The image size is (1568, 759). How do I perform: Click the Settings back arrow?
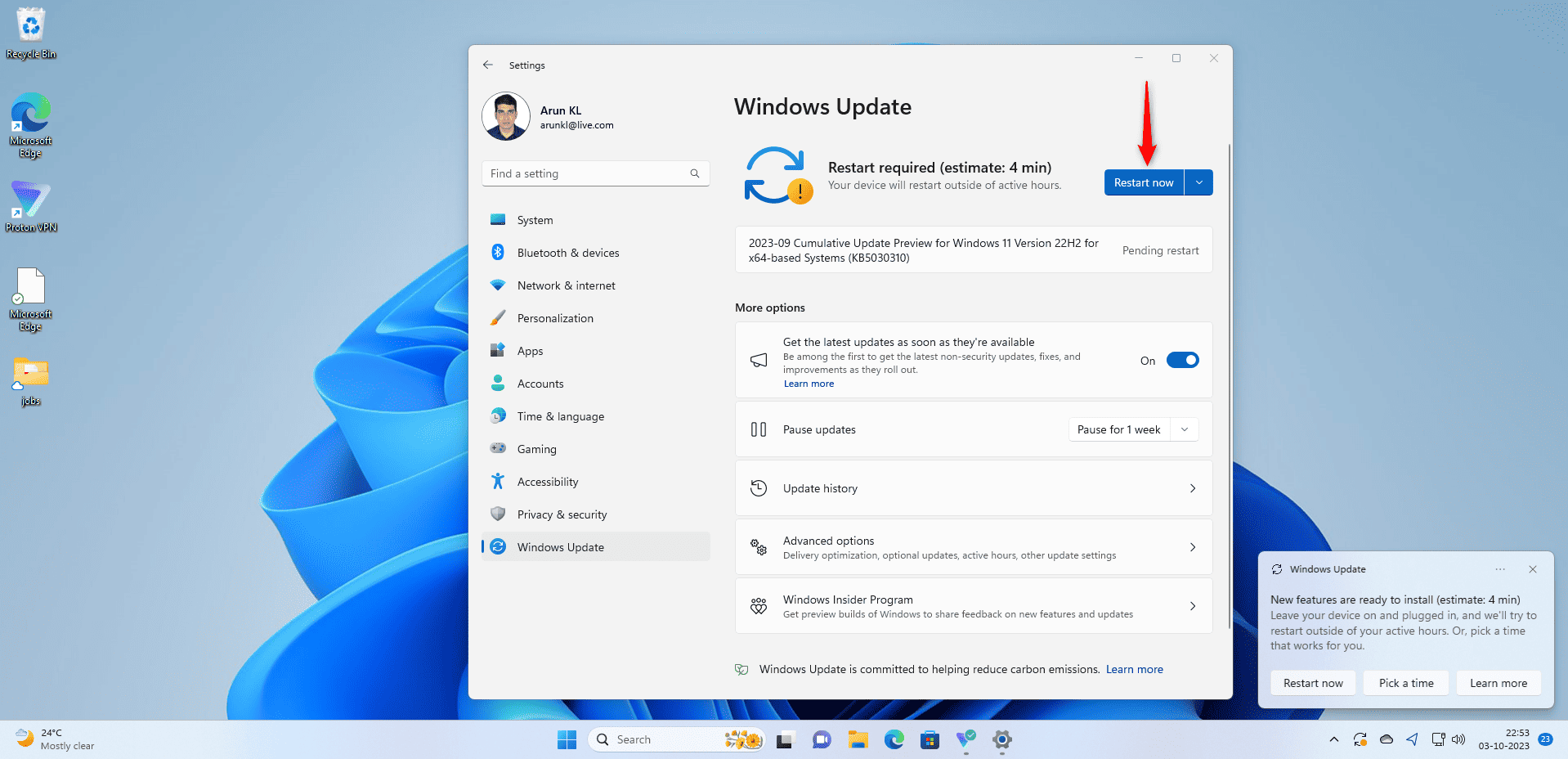click(x=488, y=65)
